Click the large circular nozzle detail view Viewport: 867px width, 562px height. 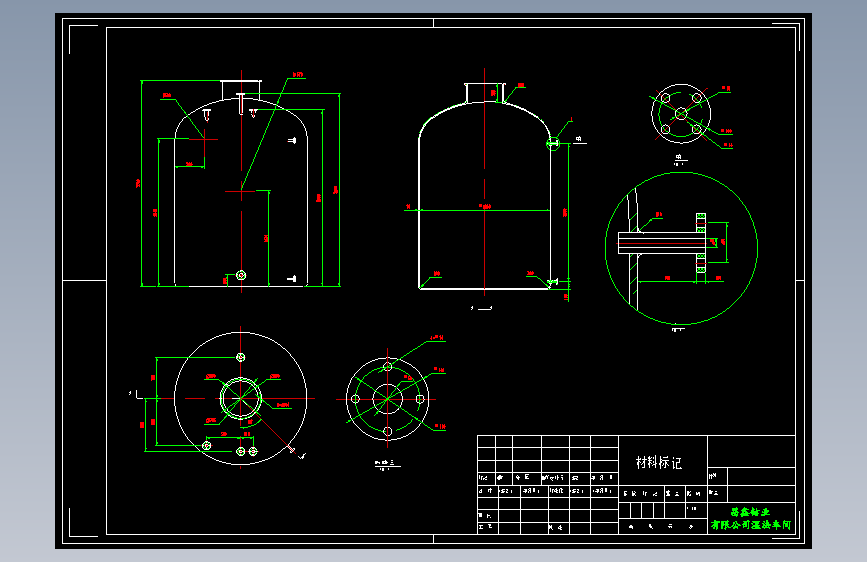coord(681,248)
